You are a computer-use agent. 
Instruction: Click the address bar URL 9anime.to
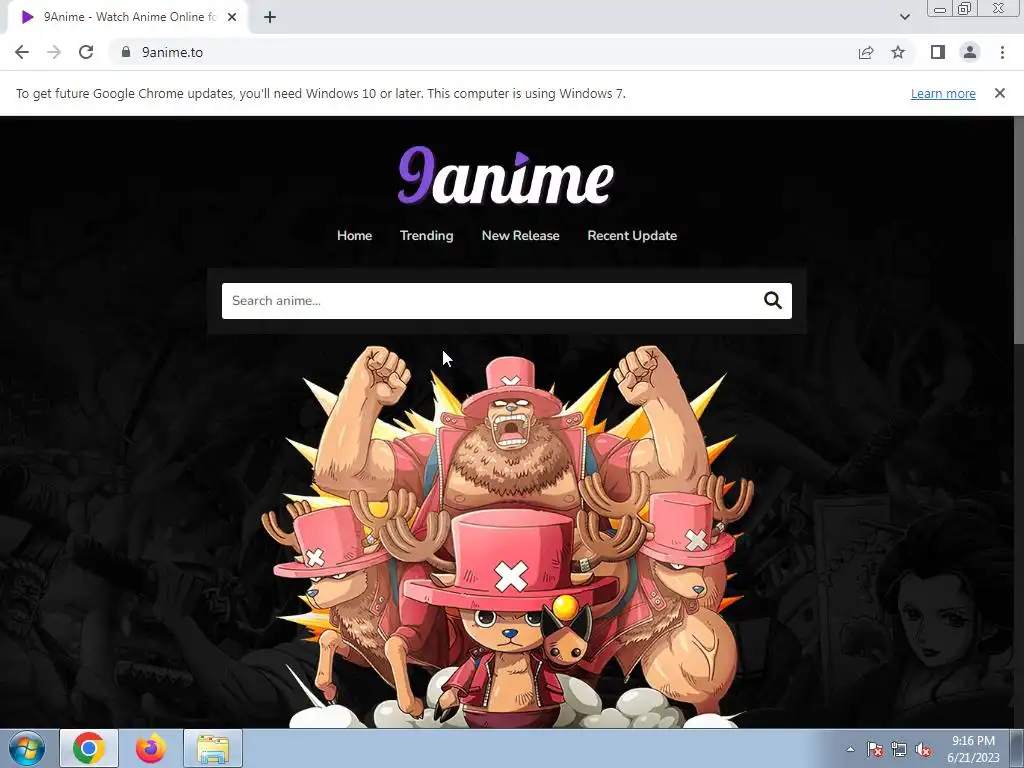pyautogui.click(x=172, y=52)
